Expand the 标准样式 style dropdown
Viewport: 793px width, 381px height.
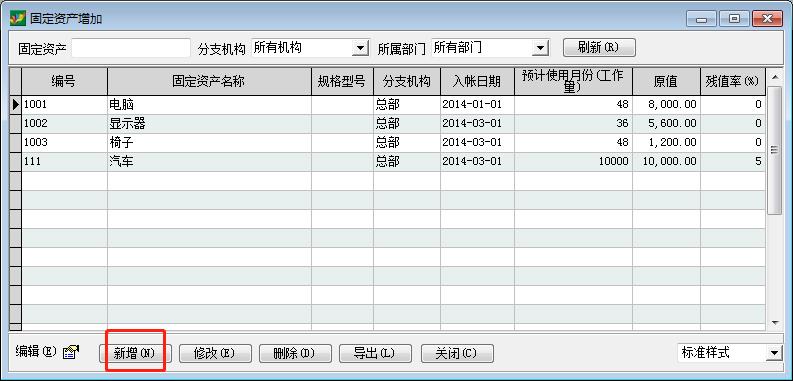click(774, 353)
